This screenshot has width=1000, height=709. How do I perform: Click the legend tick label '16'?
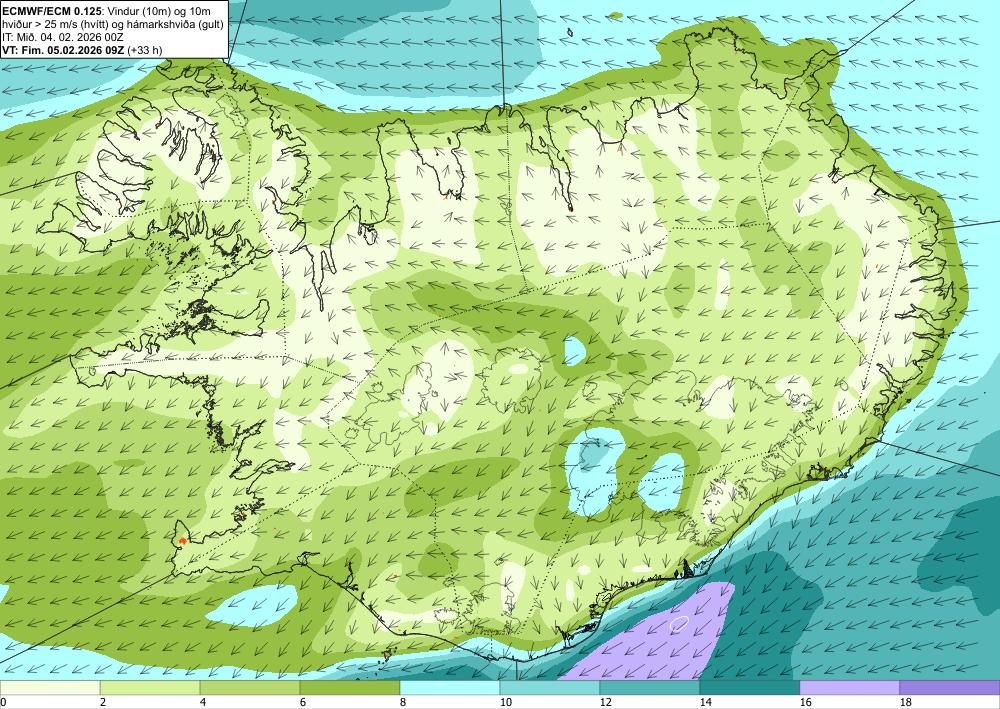(x=805, y=702)
